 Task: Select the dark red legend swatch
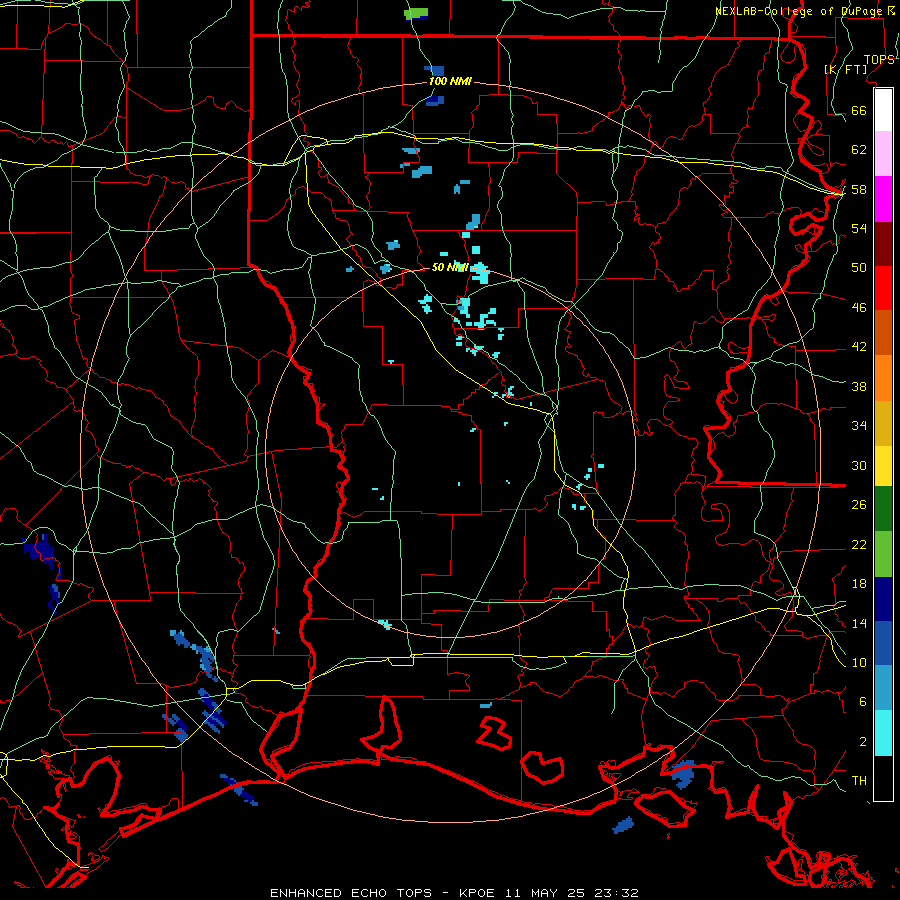click(883, 244)
